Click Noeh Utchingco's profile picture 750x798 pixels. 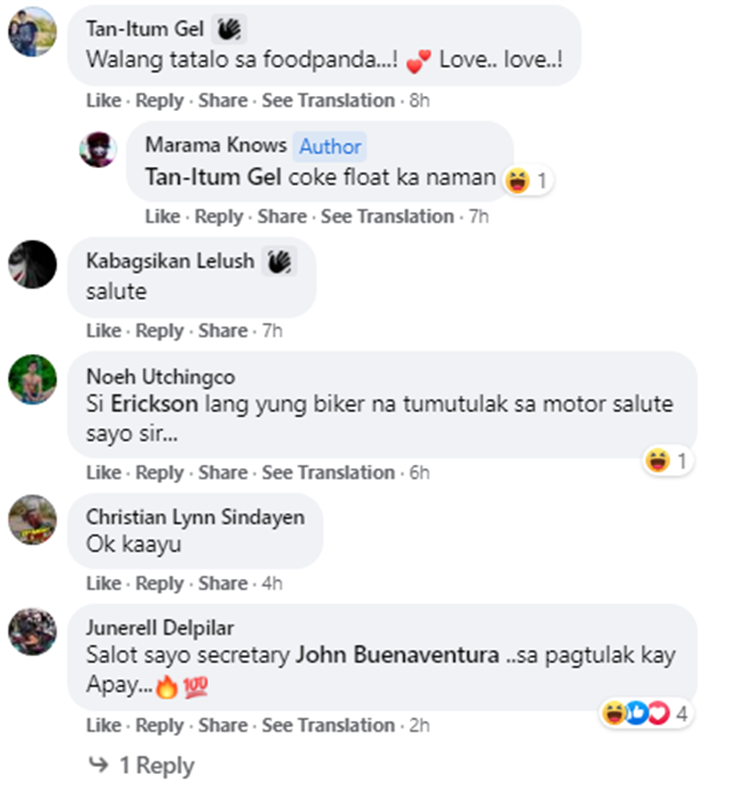(x=31, y=380)
